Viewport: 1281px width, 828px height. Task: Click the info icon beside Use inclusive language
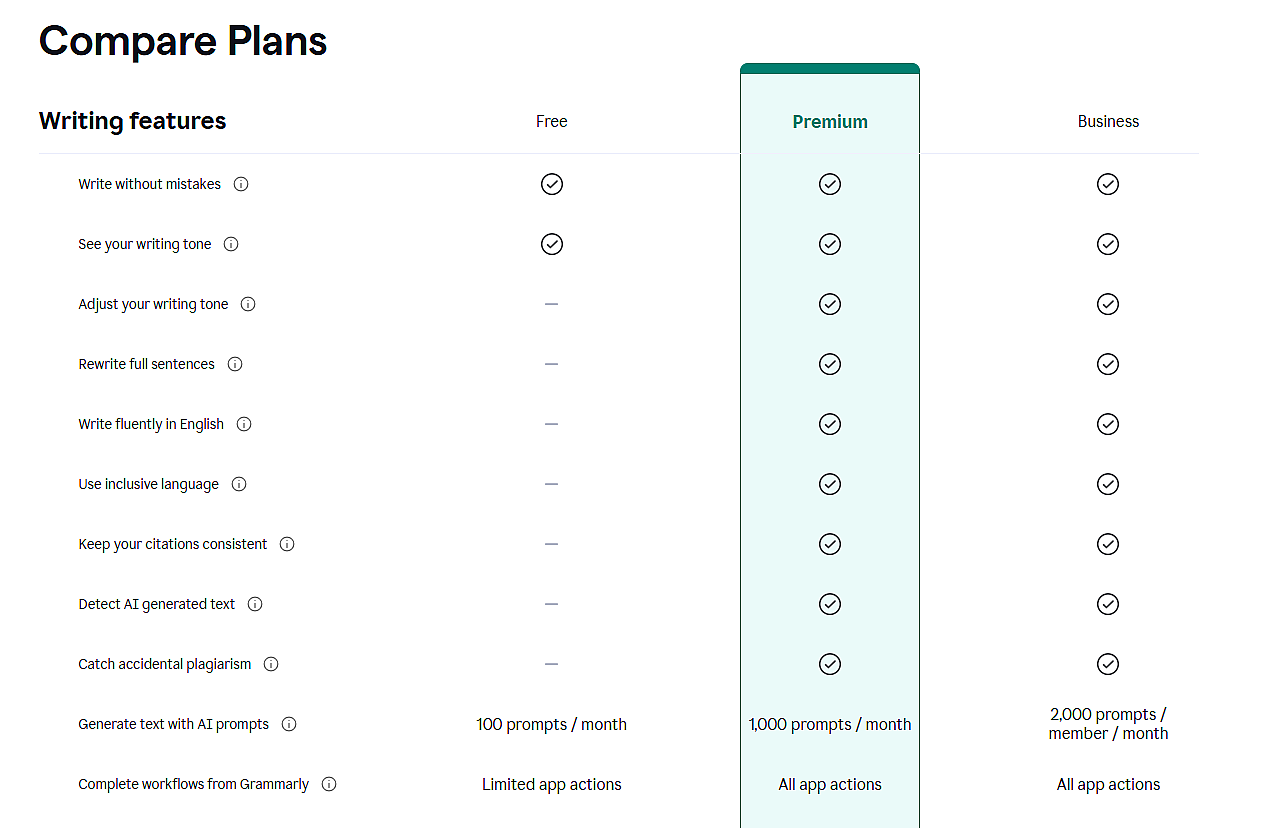click(238, 484)
